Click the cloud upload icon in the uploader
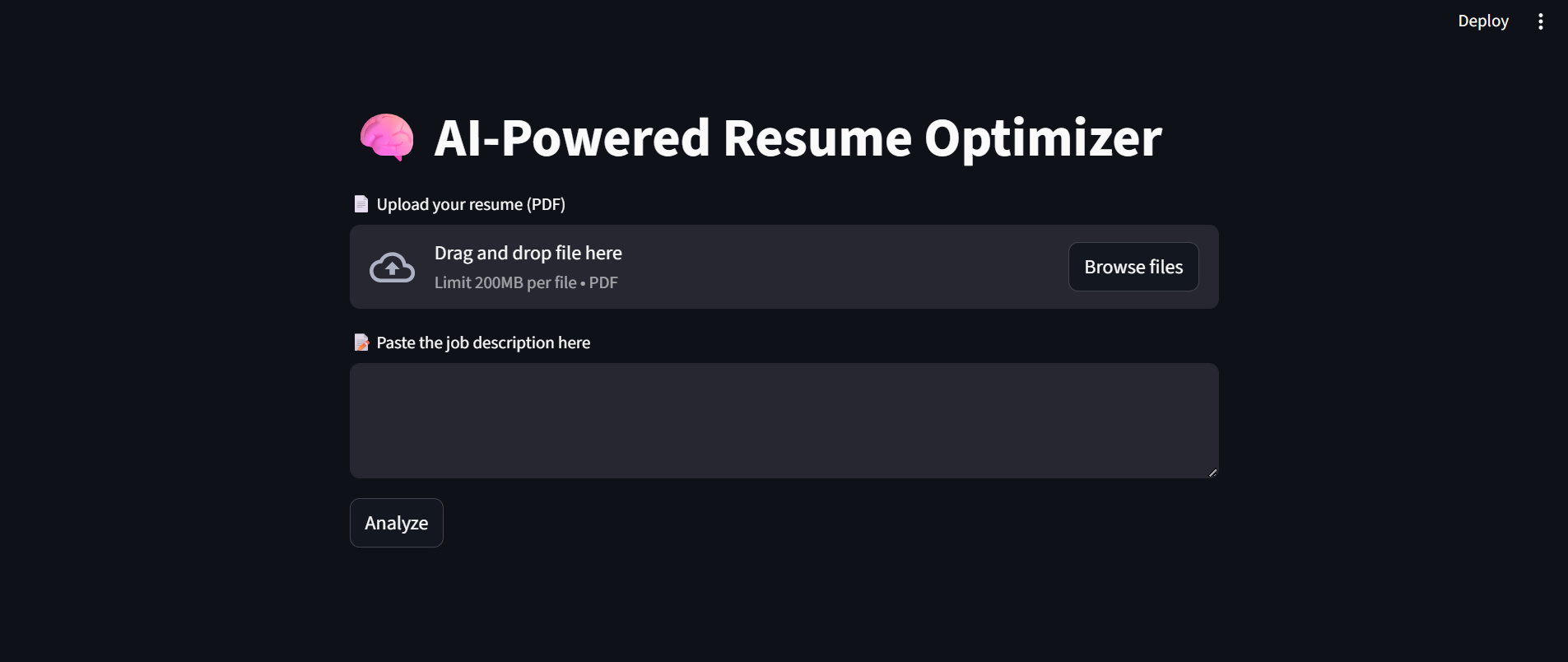 (x=392, y=266)
